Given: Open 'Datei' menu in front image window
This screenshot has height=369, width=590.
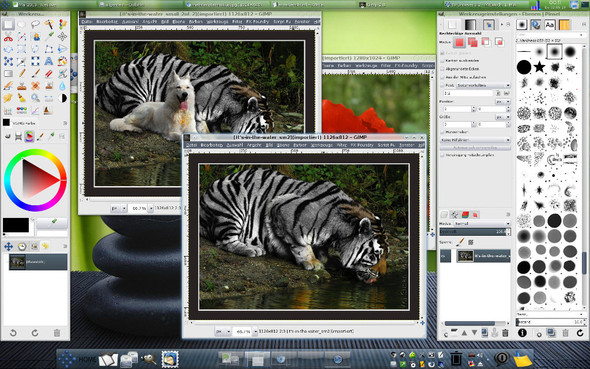Looking at the screenshot, I should (191, 145).
